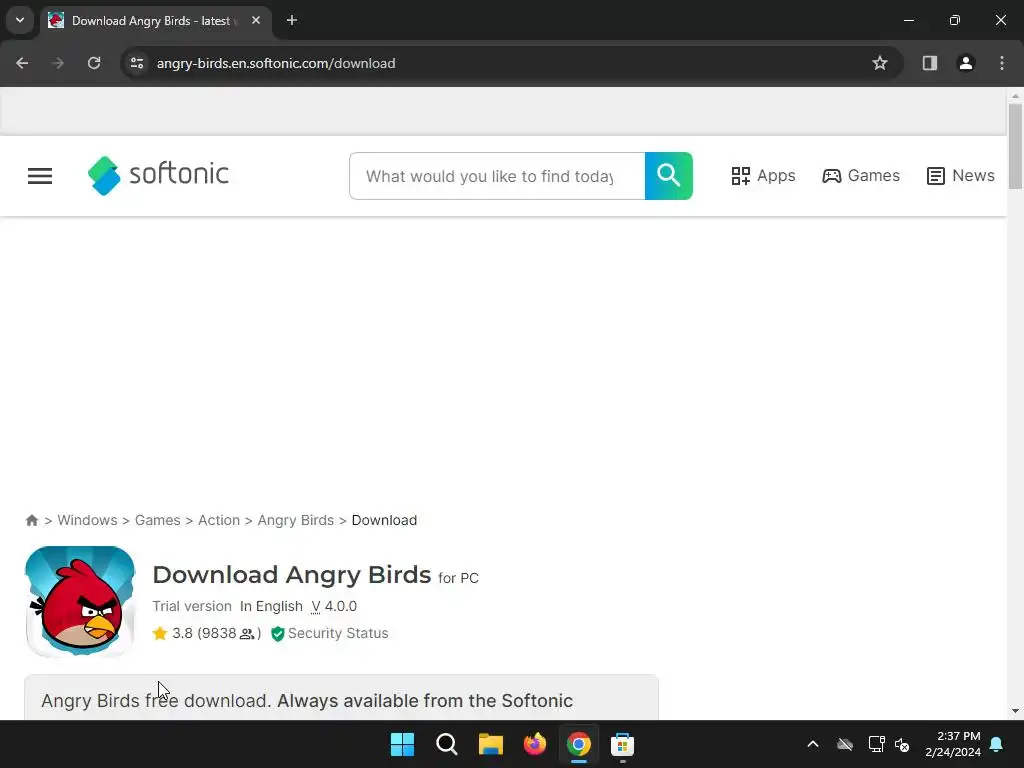The width and height of the screenshot is (1024, 768).
Task: Launch Firefox from the taskbar
Action: pyautogui.click(x=535, y=744)
